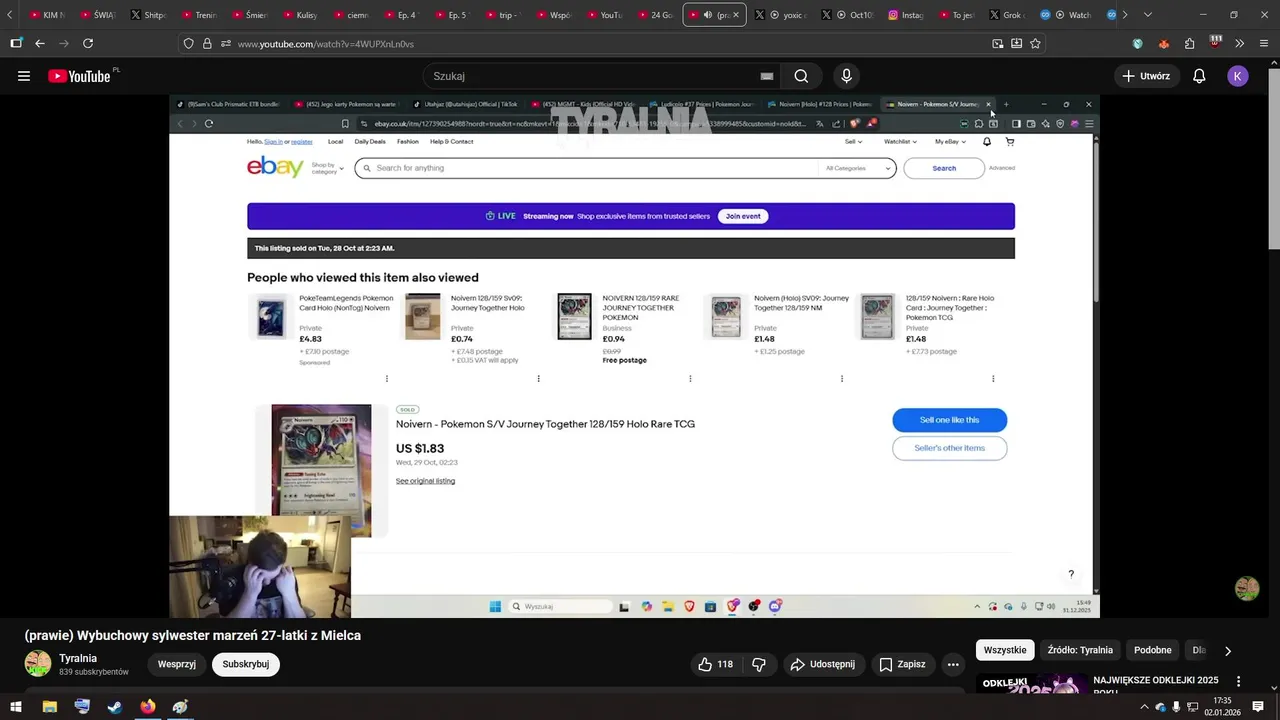
Task: Mute the playing YouTube tab speaker icon
Action: [x=708, y=15]
